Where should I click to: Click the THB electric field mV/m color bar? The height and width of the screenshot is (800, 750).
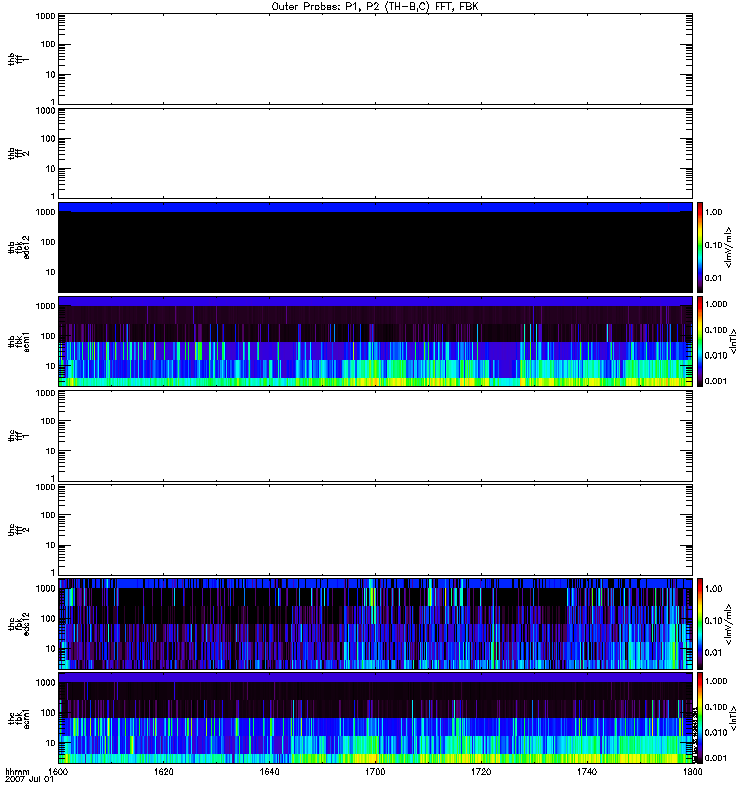tap(702, 247)
